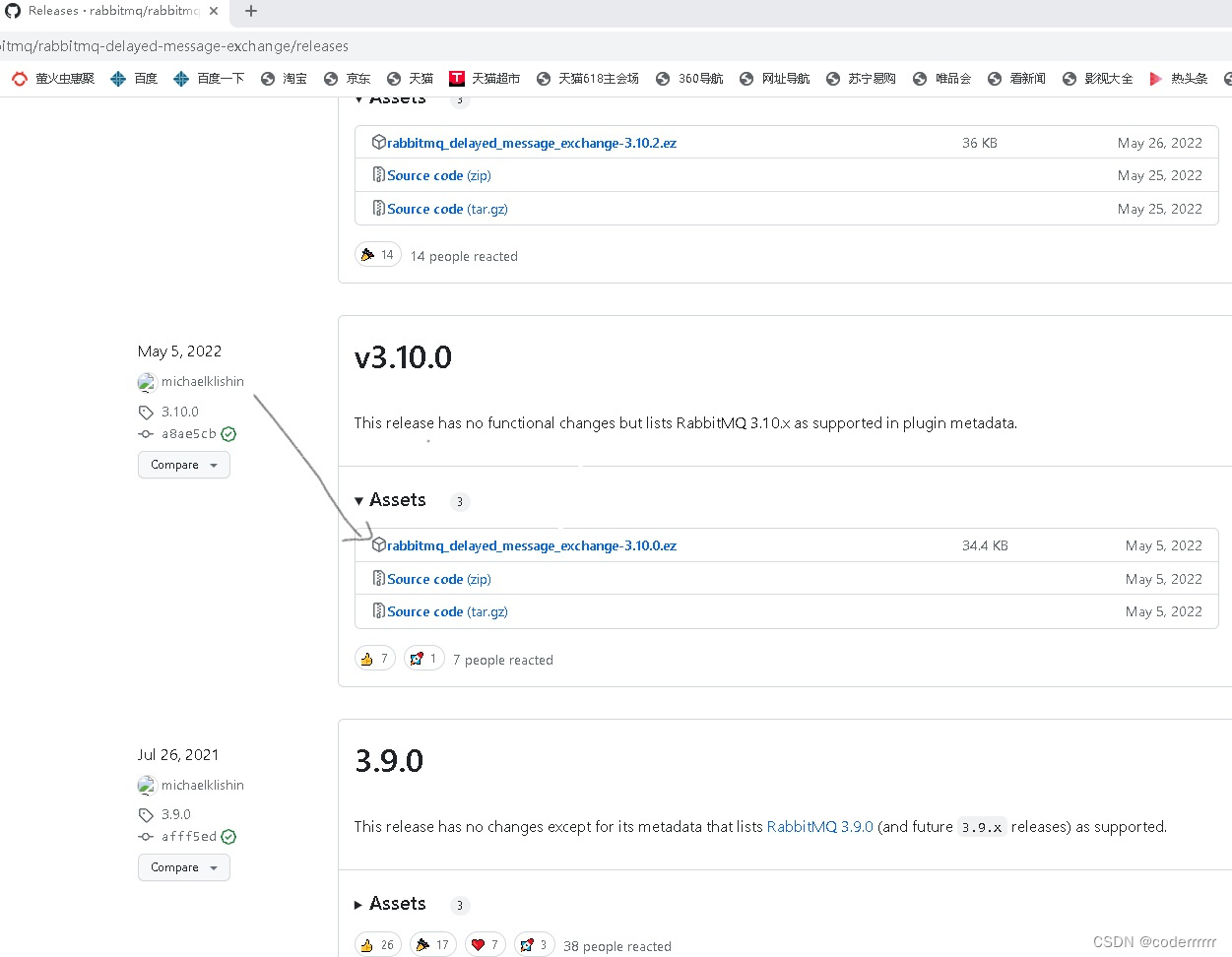The height and width of the screenshot is (957, 1232).
Task: Open the 百度一下 bookmark
Action: tap(208, 79)
